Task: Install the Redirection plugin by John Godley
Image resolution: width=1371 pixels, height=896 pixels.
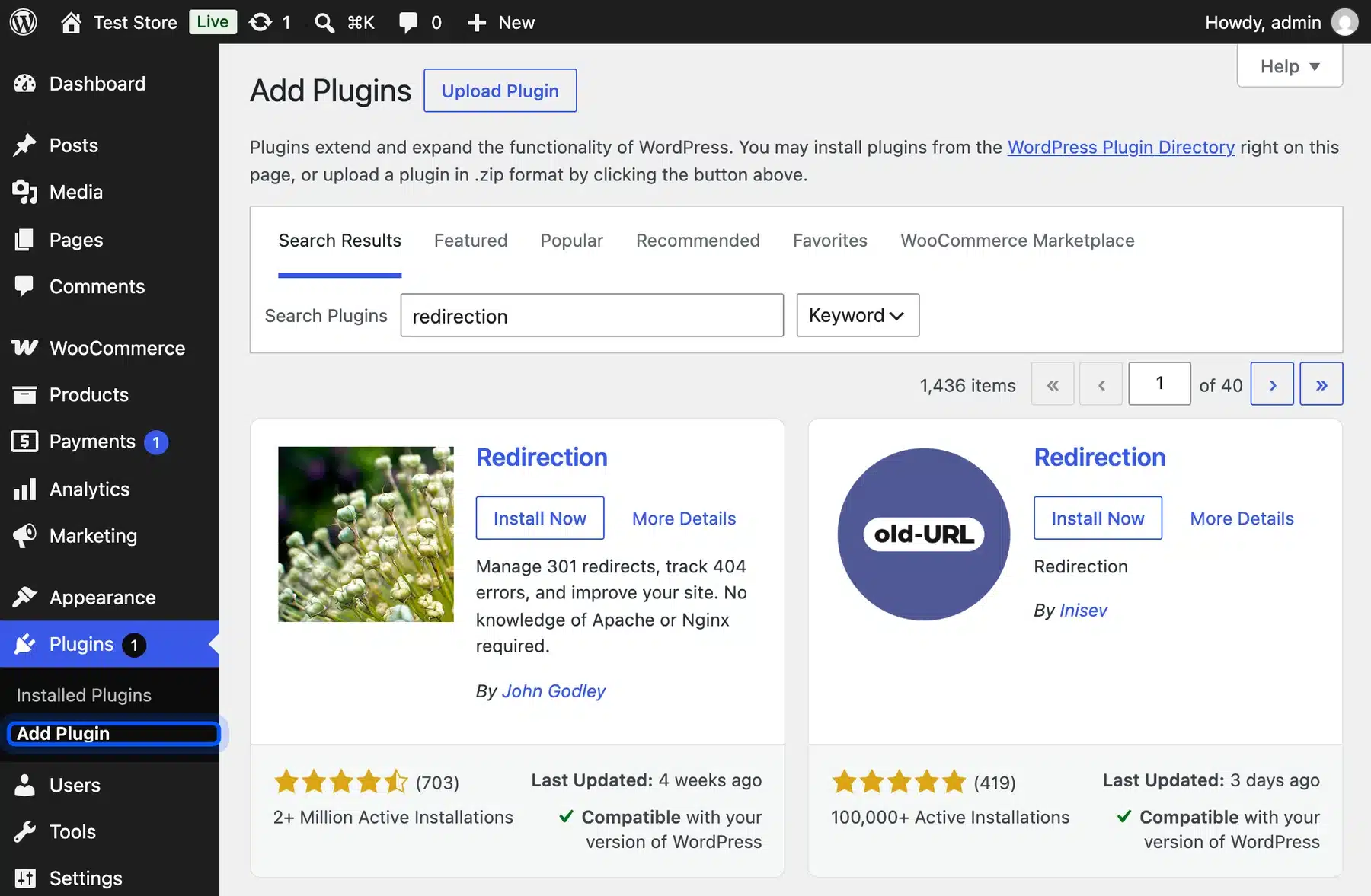Action: point(540,518)
